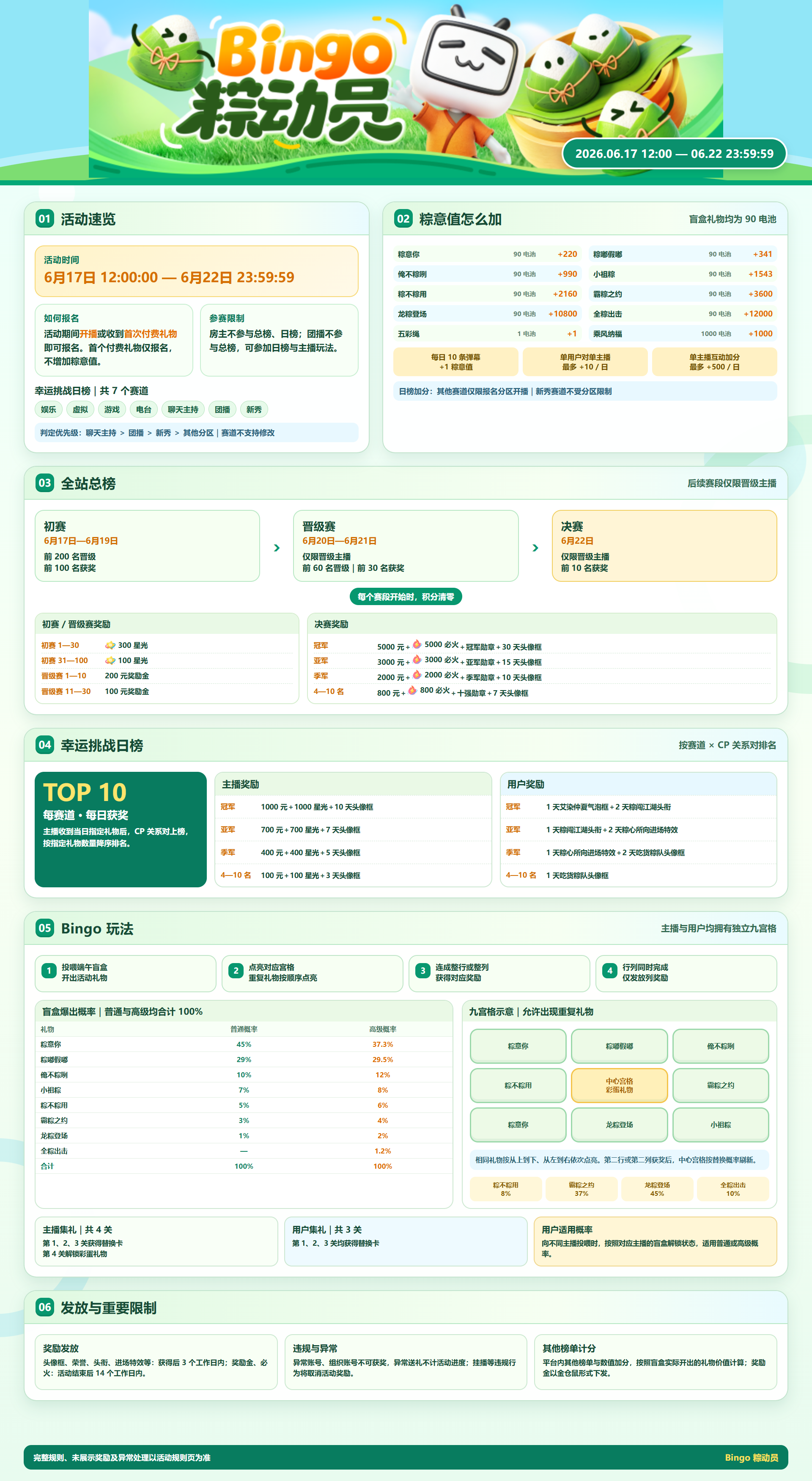This screenshot has width=812, height=1481.
Task: Click the star icon before 100 星光
Action: click(110, 661)
